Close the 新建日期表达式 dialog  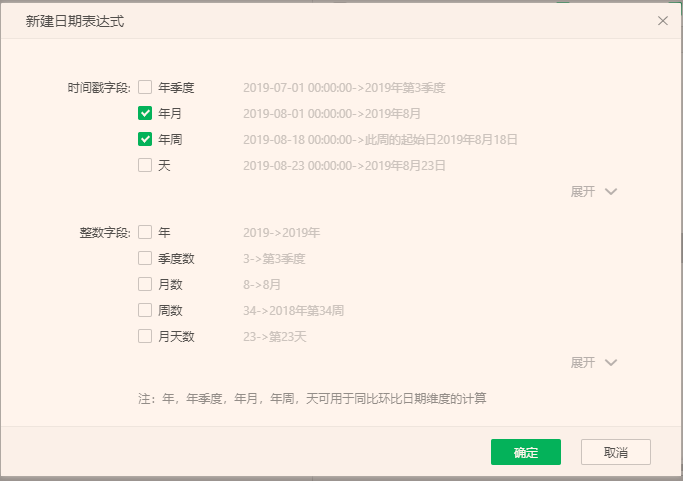(x=663, y=20)
